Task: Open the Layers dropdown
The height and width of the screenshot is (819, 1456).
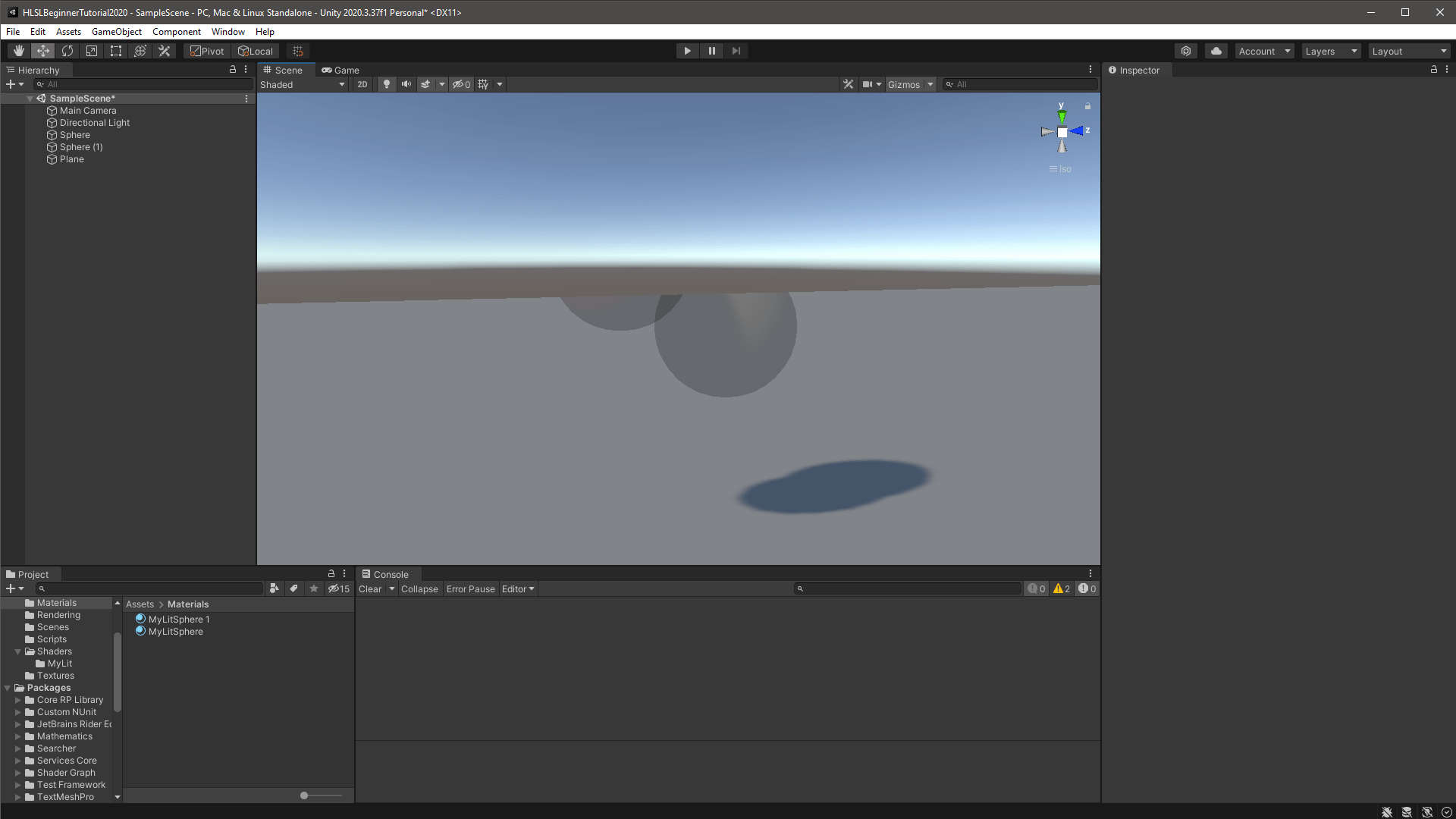Action: (x=1331, y=51)
